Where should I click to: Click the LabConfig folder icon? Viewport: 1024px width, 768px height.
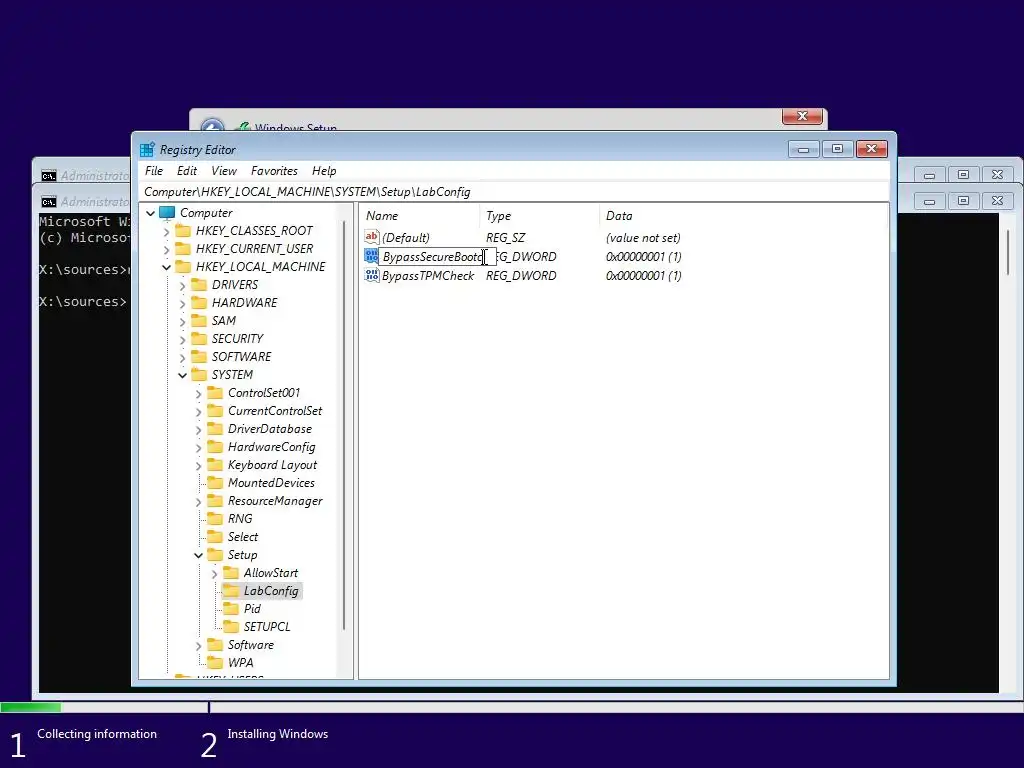pyautogui.click(x=231, y=590)
